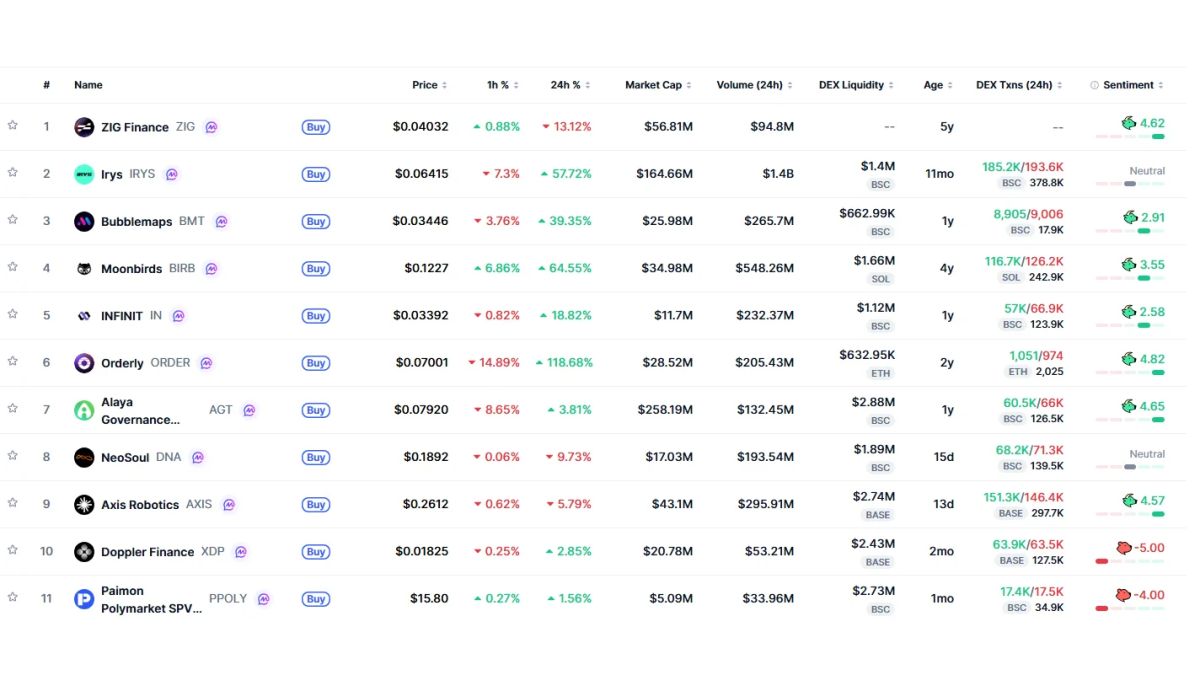Star the Orderly row
This screenshot has width=1200, height=675.
point(13,361)
